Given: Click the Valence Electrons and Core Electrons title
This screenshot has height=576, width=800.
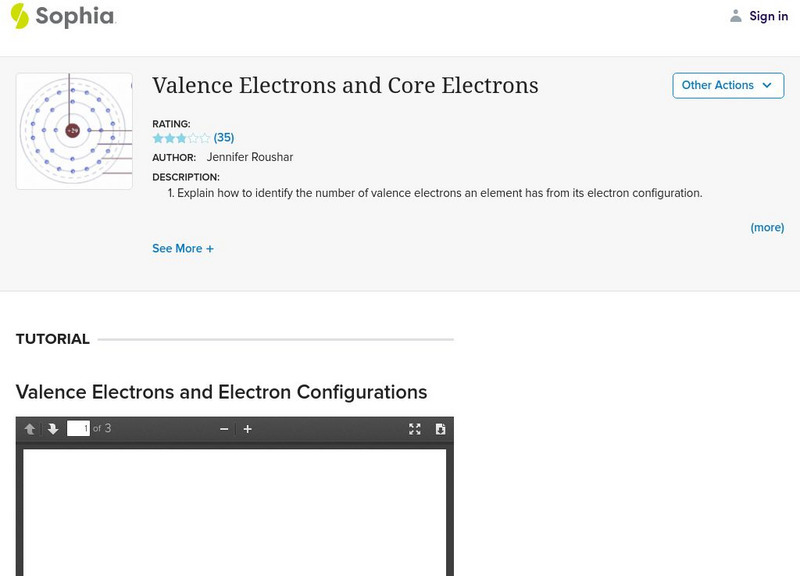Looking at the screenshot, I should (x=345, y=86).
